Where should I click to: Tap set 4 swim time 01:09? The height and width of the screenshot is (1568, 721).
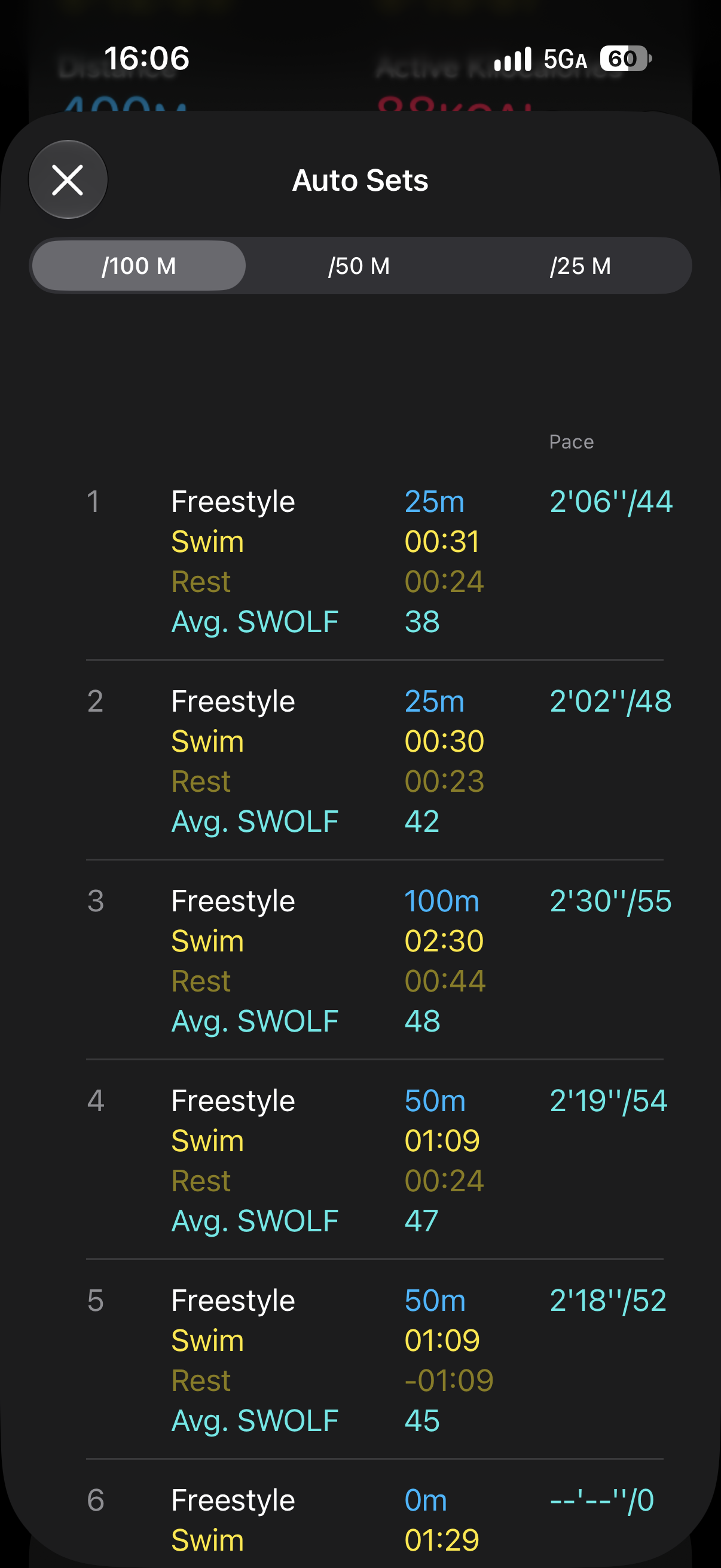pyautogui.click(x=442, y=1140)
